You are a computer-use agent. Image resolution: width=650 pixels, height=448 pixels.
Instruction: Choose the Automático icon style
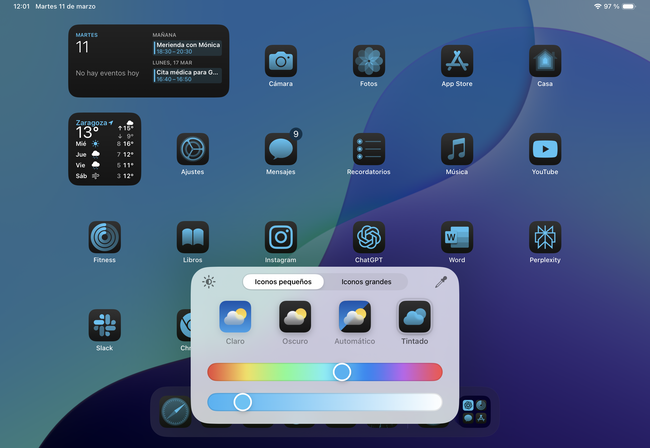click(x=354, y=317)
